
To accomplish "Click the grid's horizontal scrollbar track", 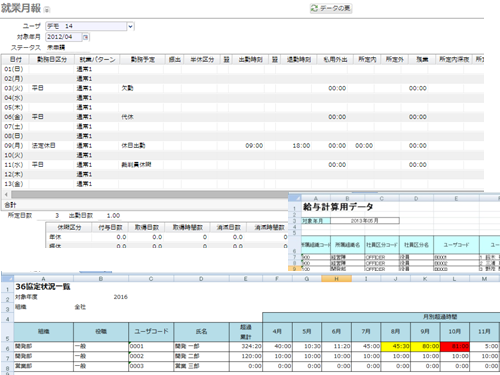I will pyautogui.click(x=149, y=194).
